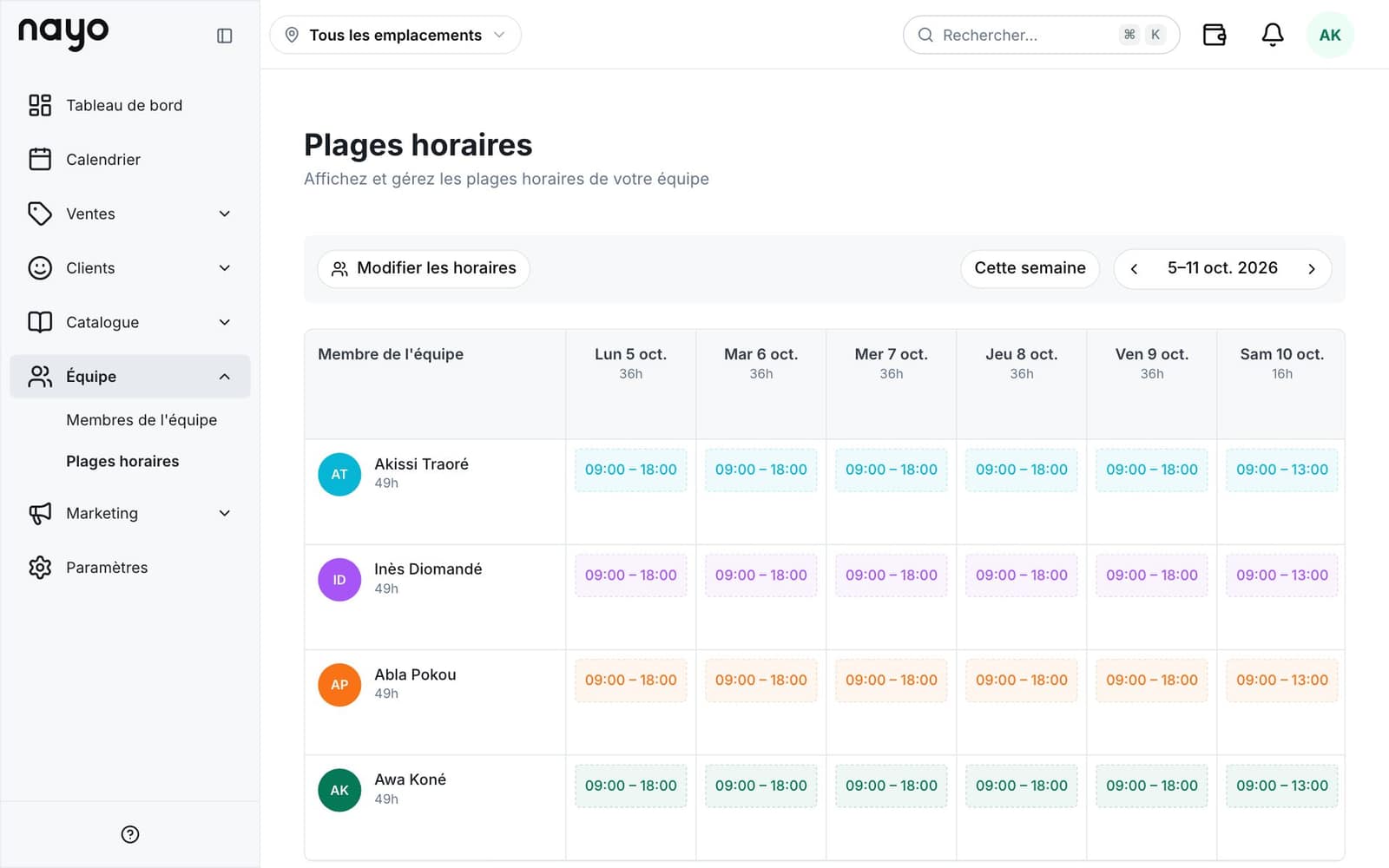Click Modifier les horaires button
The image size is (1389, 868).
[x=424, y=268]
